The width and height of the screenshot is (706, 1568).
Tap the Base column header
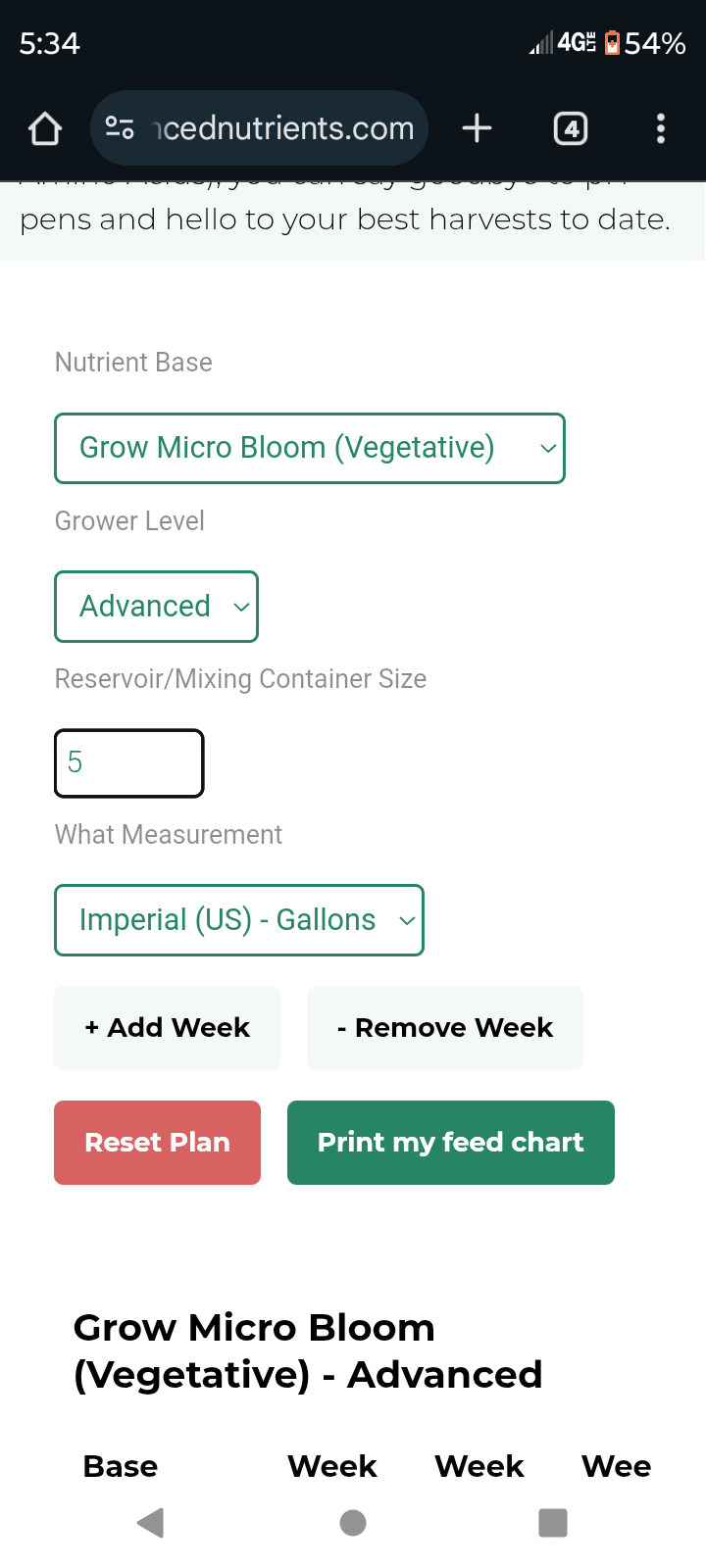coord(121,1467)
